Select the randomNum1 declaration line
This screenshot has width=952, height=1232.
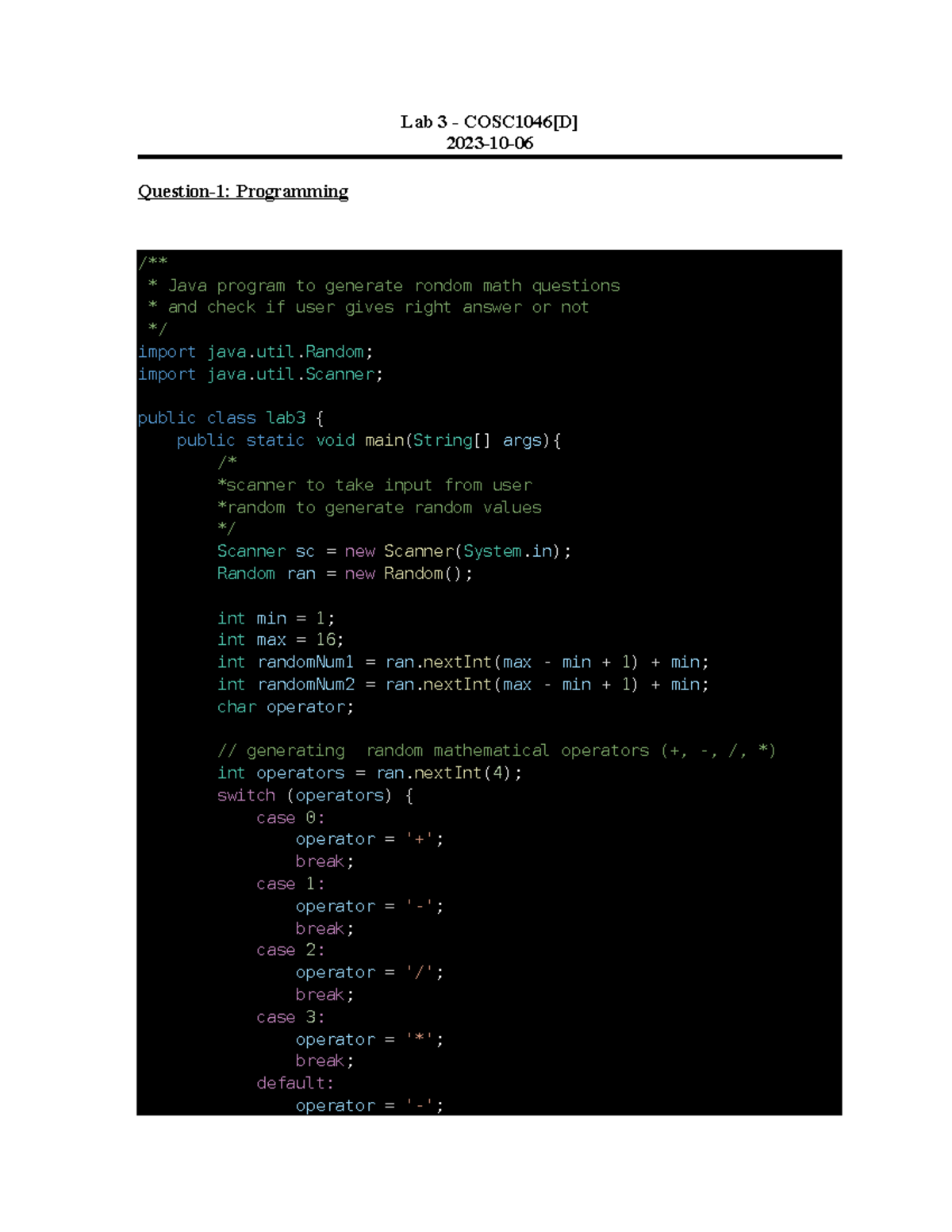[463, 662]
